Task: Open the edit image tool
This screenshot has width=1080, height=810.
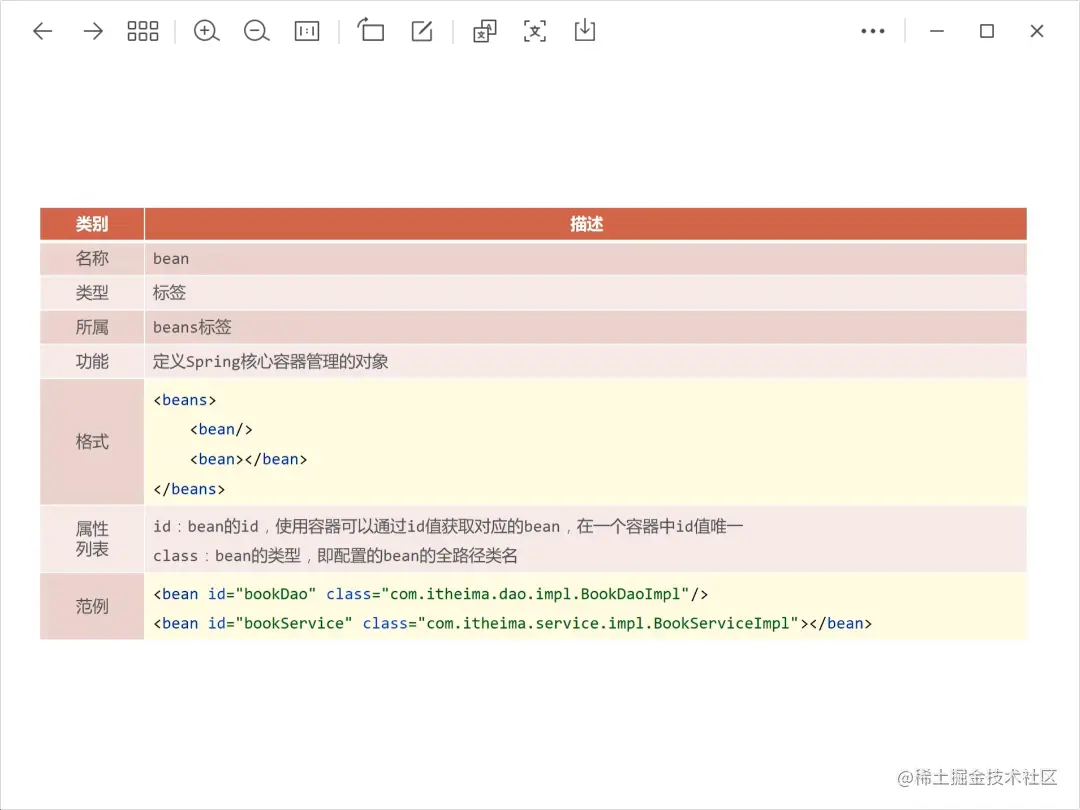Action: tap(422, 31)
